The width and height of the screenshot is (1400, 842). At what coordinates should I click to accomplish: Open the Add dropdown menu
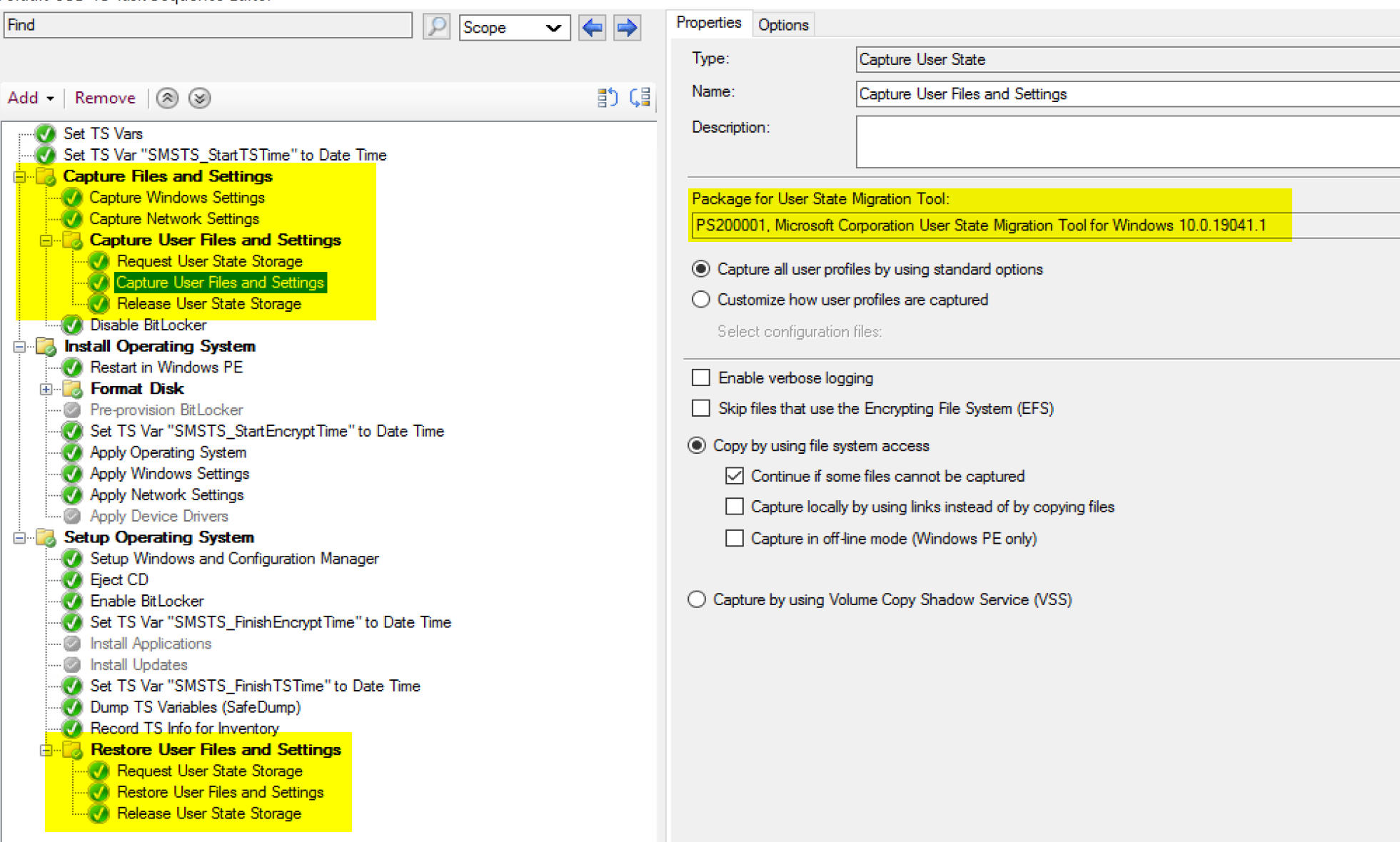(31, 98)
